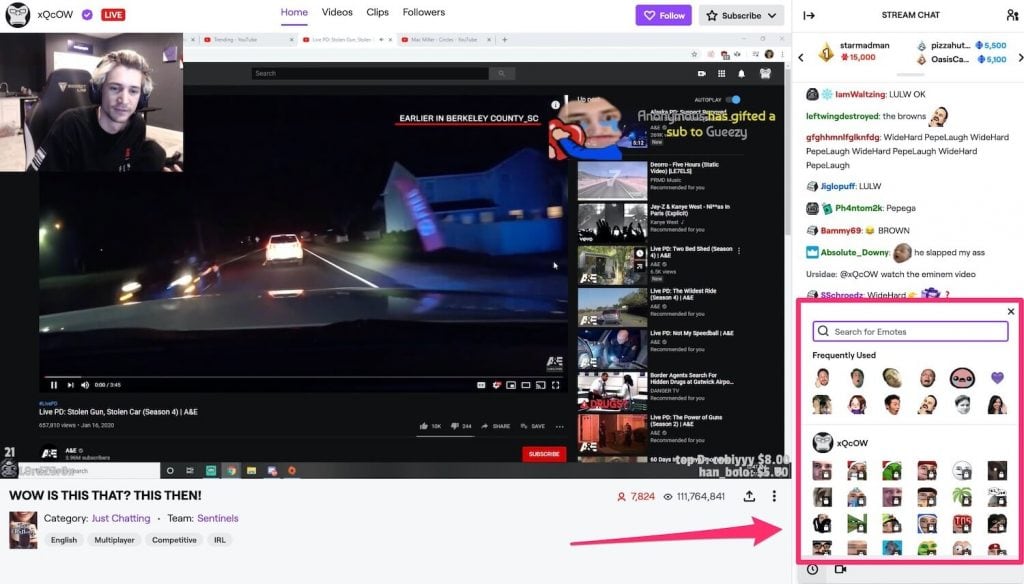
Task: Toggle YouTube Autoplay switch
Action: (734, 99)
